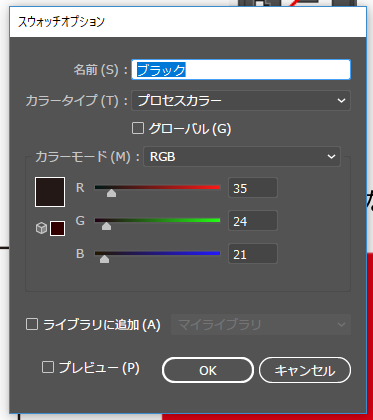This screenshot has height=420, width=373.
Task: Click the B value field showing 21
Action: point(253,254)
